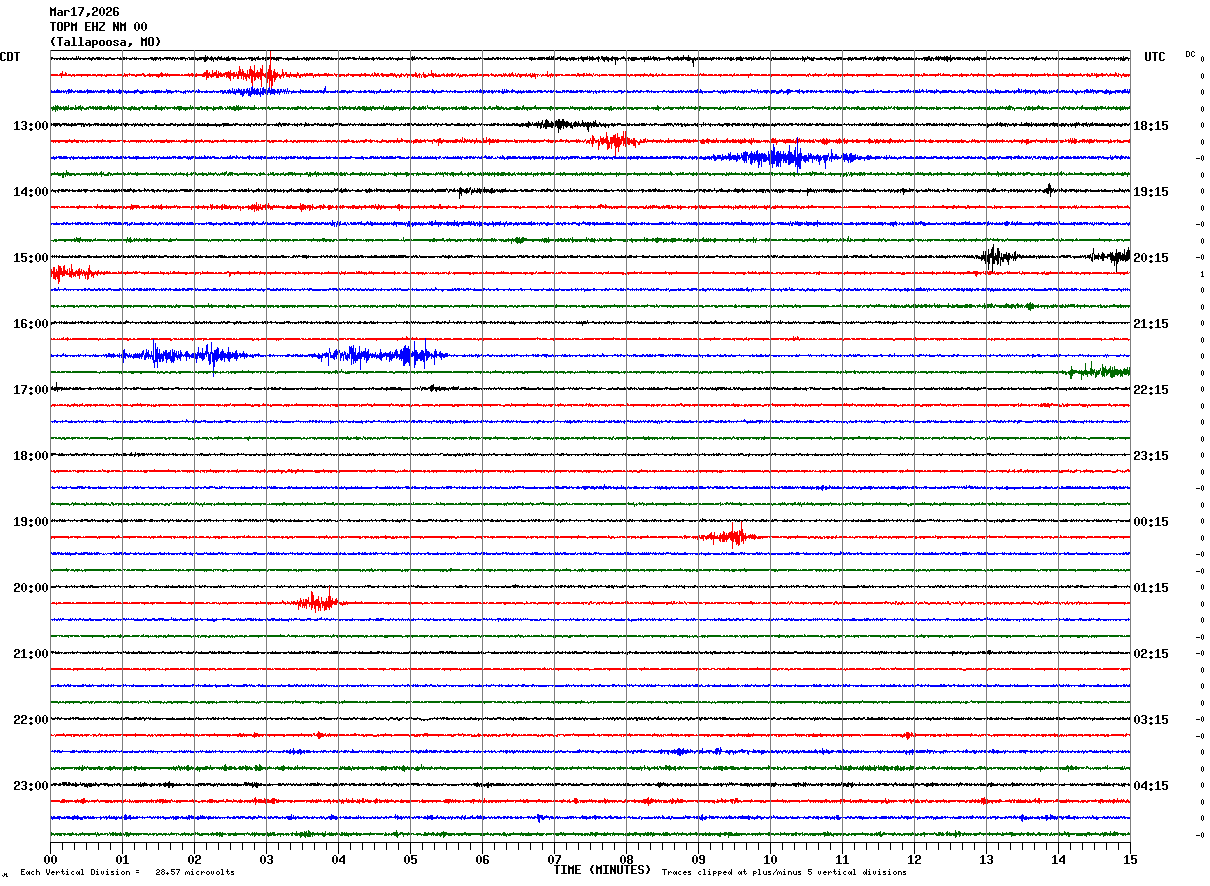Click minute 11 on the bottom axis
Image resolution: width=1210 pixels, height=886 pixels.
coord(843,859)
